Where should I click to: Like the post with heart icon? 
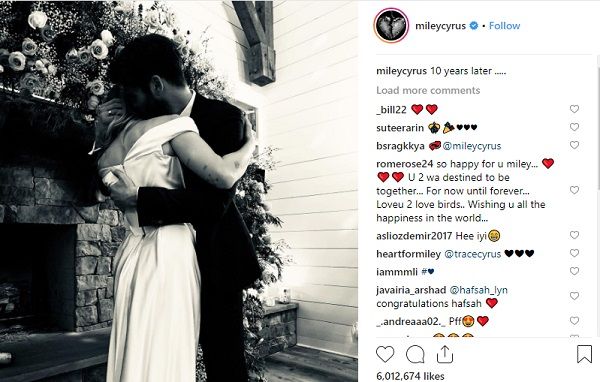tap(385, 354)
